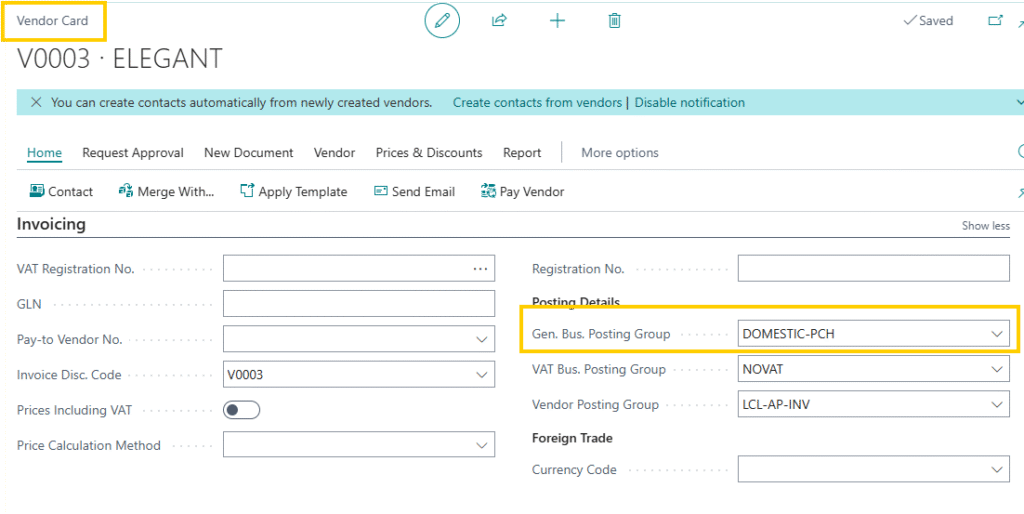Click the plus icon to add new vendor

click(x=557, y=21)
